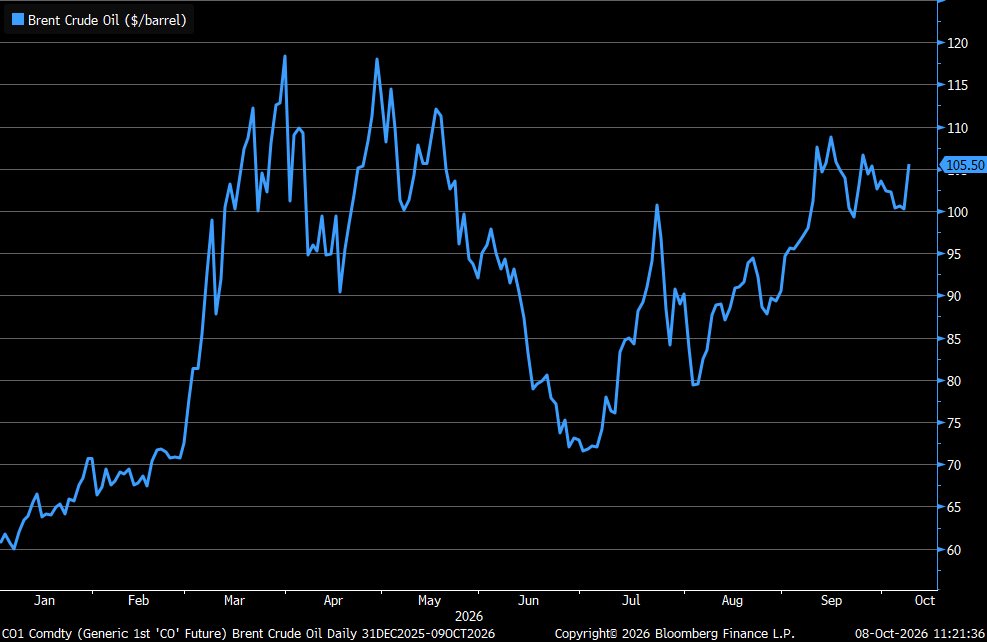Click the Jan month label

[x=44, y=600]
